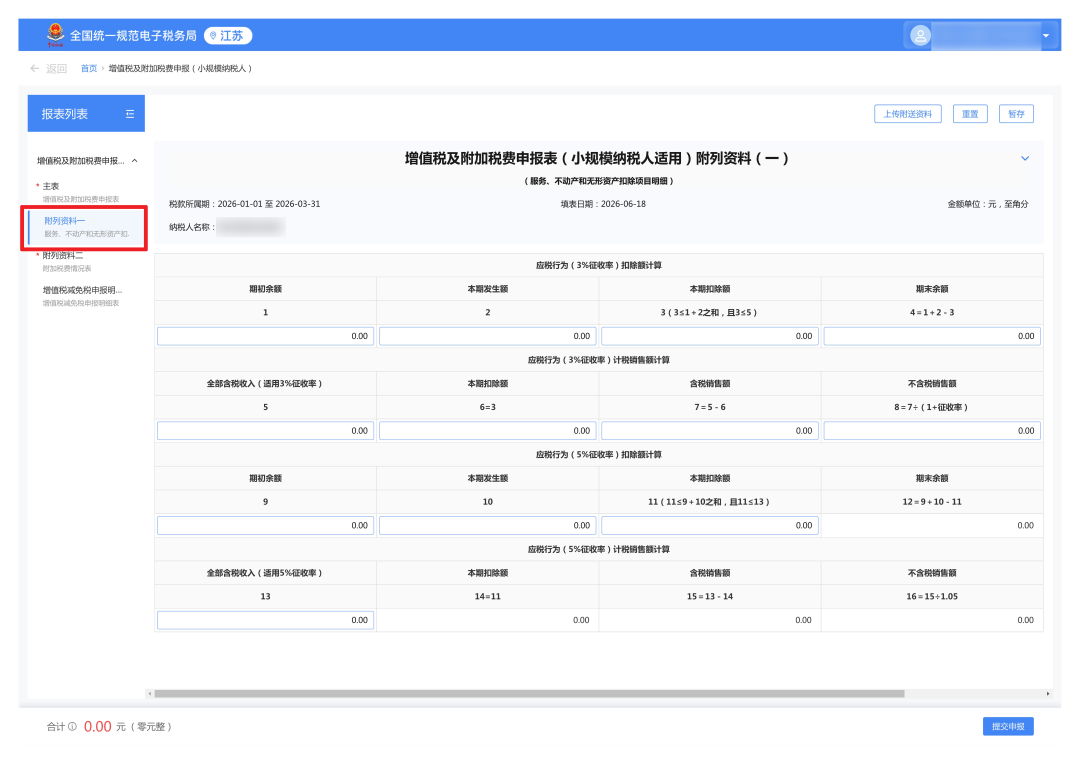
Task: Open the user avatar icon
Action: (x=920, y=35)
